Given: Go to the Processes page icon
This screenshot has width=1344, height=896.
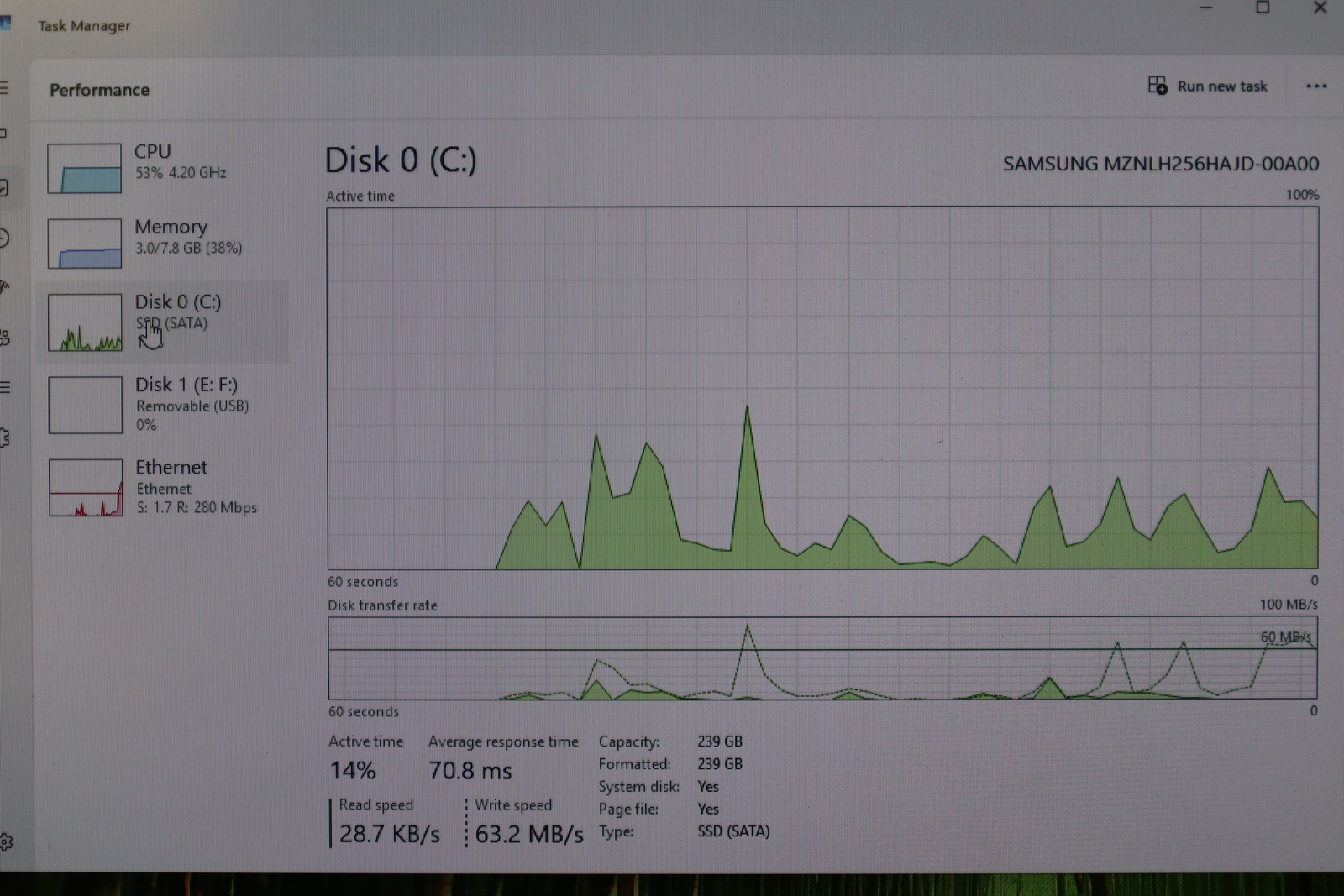Looking at the screenshot, I should (x=3, y=133).
